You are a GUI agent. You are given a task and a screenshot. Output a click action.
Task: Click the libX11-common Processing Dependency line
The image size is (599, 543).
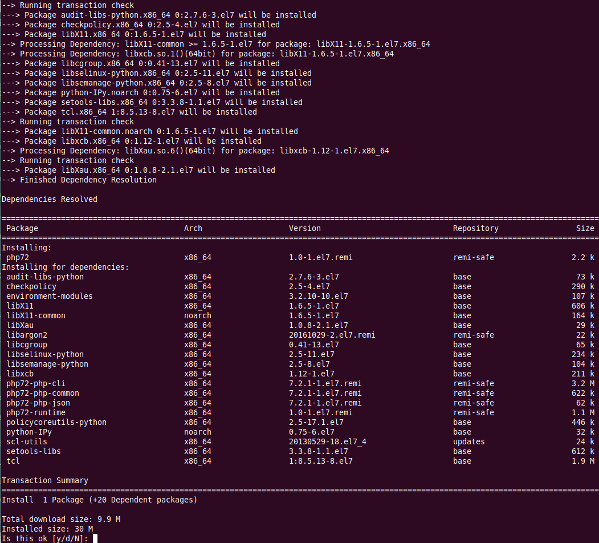(x=216, y=44)
